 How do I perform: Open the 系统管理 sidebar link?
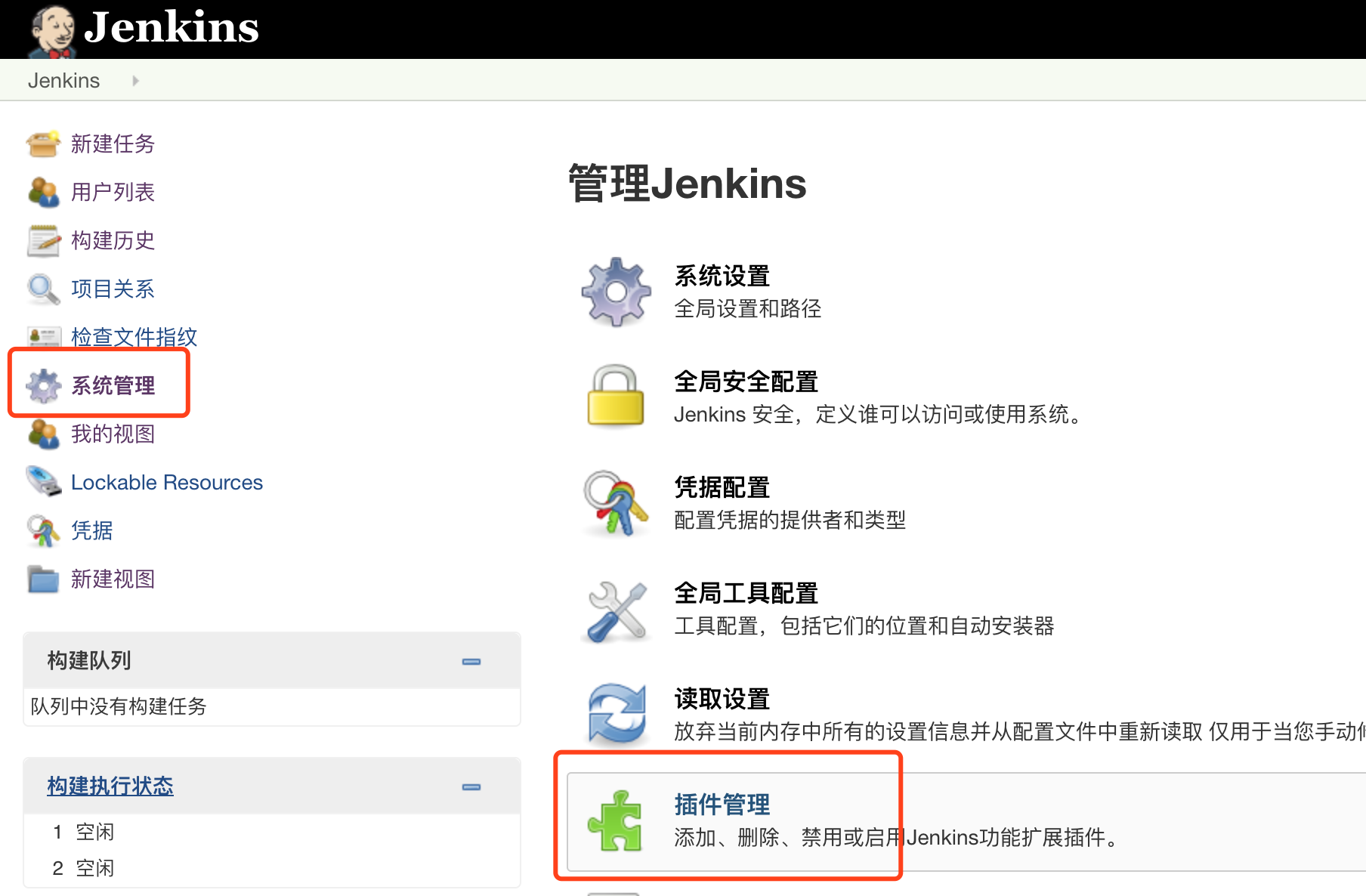(x=113, y=385)
